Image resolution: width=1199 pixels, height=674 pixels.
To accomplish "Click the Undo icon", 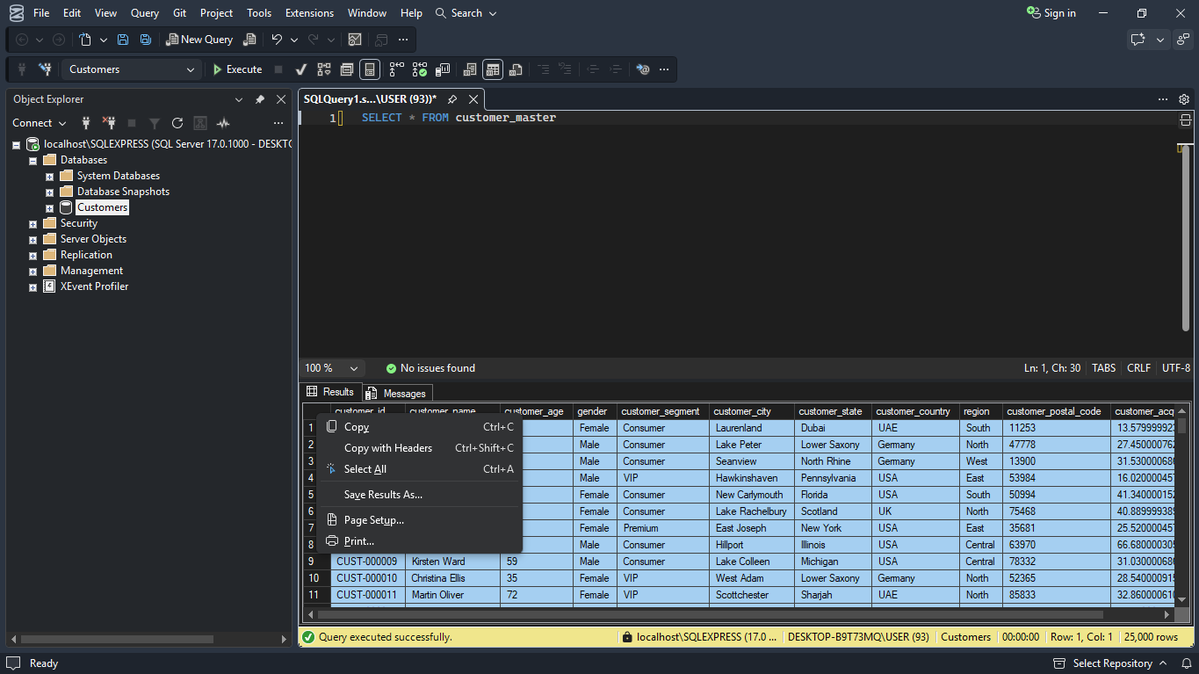I will tap(277, 40).
